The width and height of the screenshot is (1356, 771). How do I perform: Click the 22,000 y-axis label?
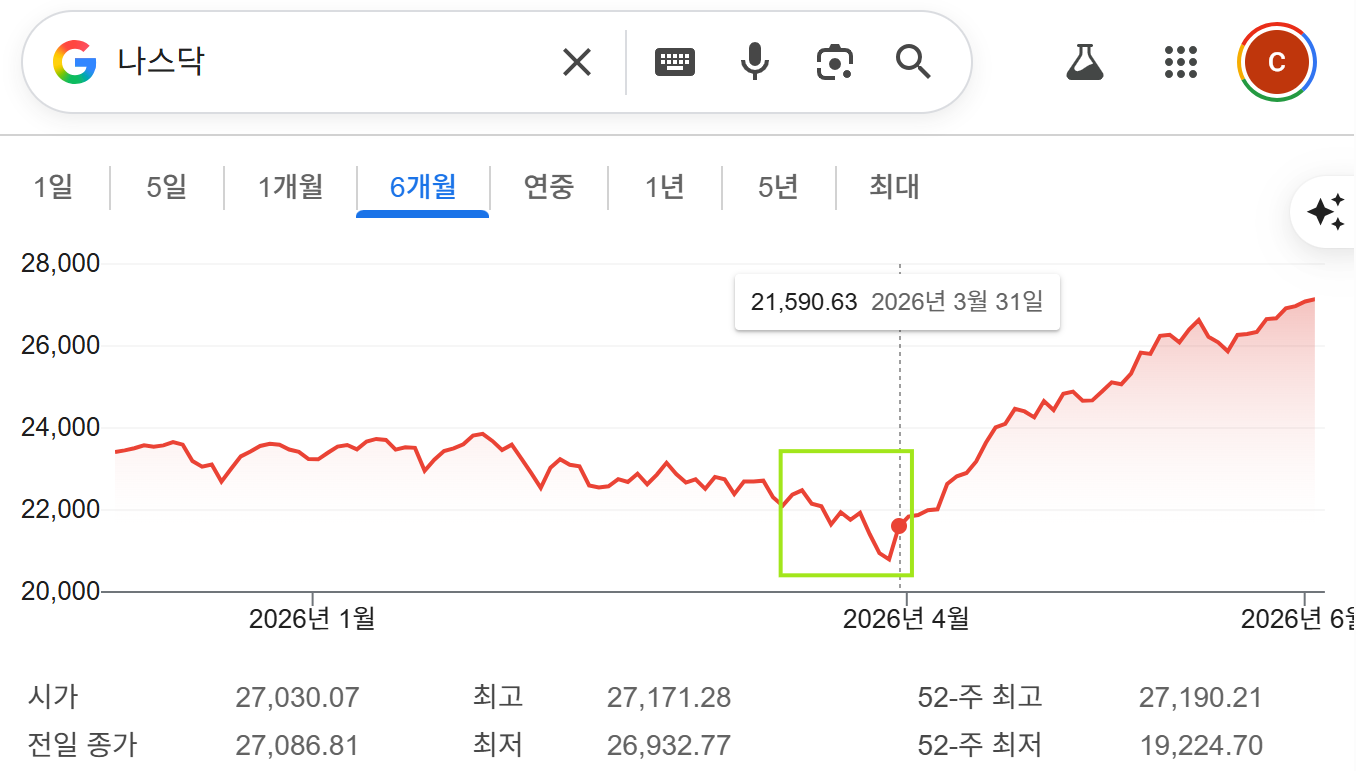click(x=60, y=510)
